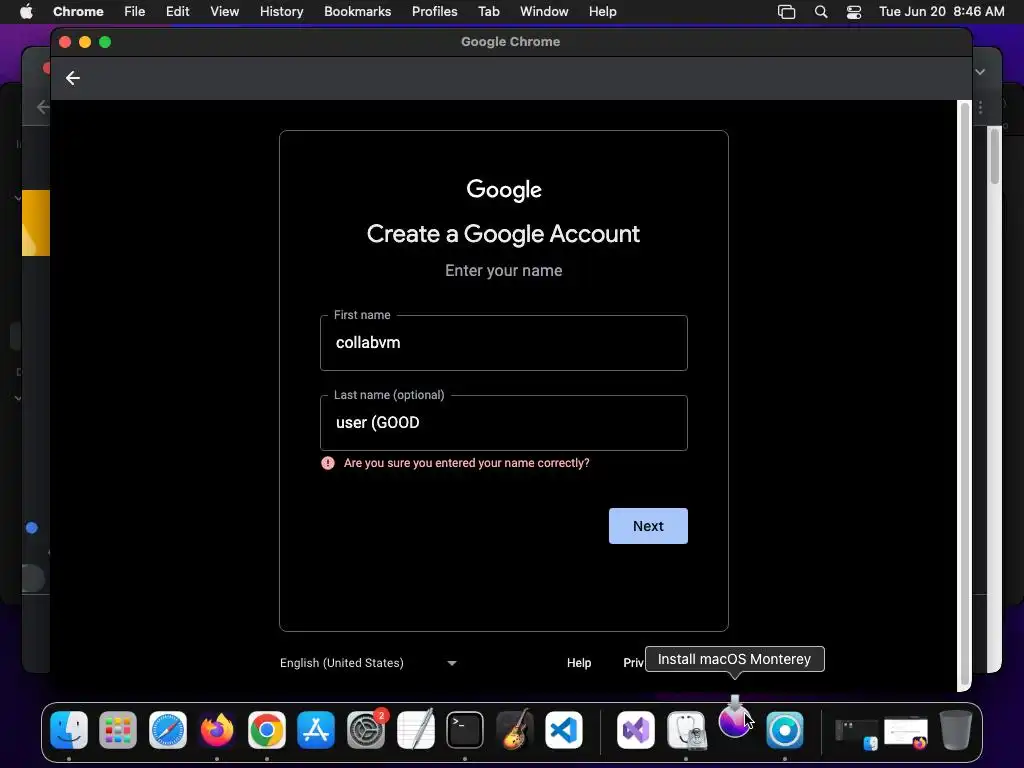
Task: Open the Bookmarks menu
Action: (357, 12)
